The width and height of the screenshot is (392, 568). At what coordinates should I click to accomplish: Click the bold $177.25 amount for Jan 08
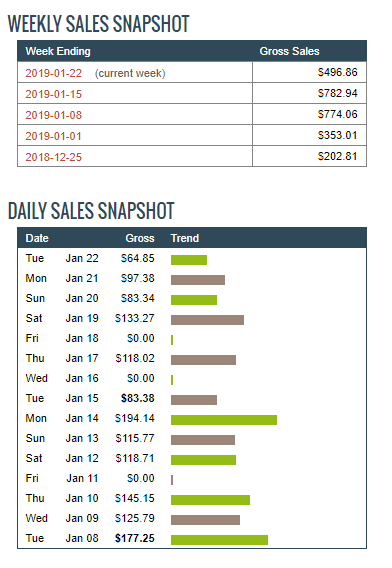135,538
